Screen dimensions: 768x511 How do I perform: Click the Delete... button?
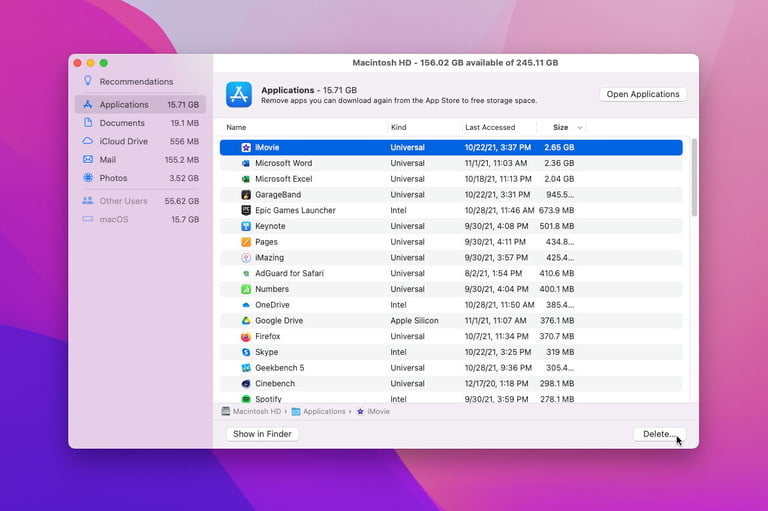click(x=659, y=434)
